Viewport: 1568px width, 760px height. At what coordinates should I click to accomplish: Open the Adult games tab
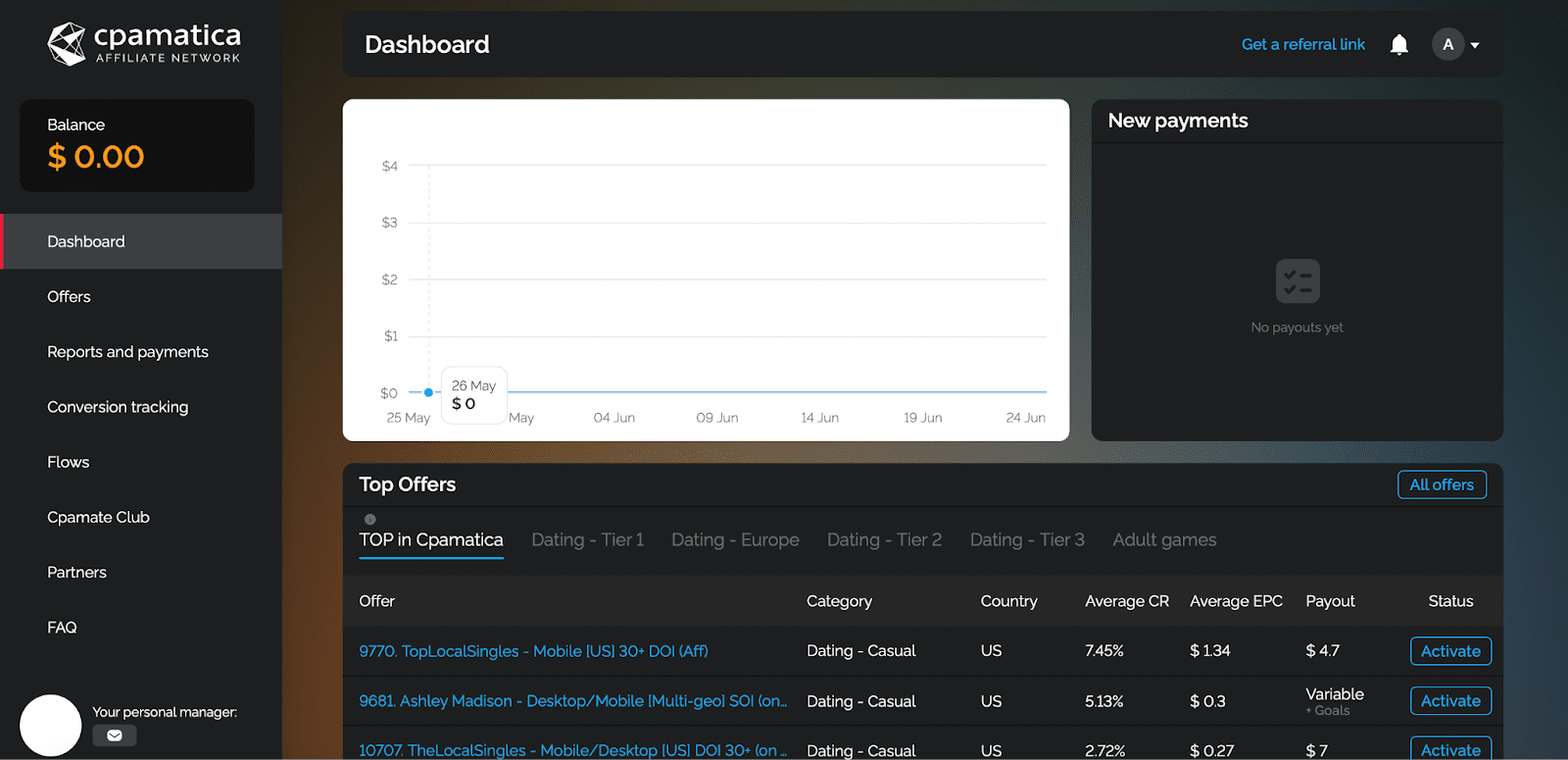1164,540
